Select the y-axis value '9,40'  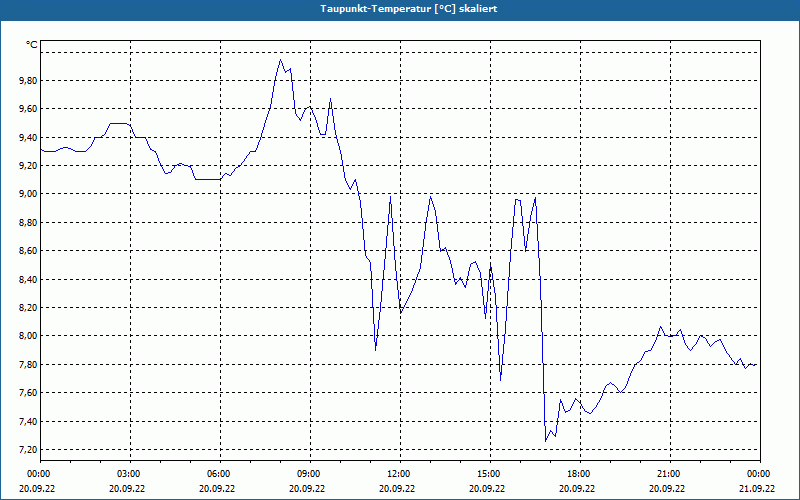click(x=28, y=137)
